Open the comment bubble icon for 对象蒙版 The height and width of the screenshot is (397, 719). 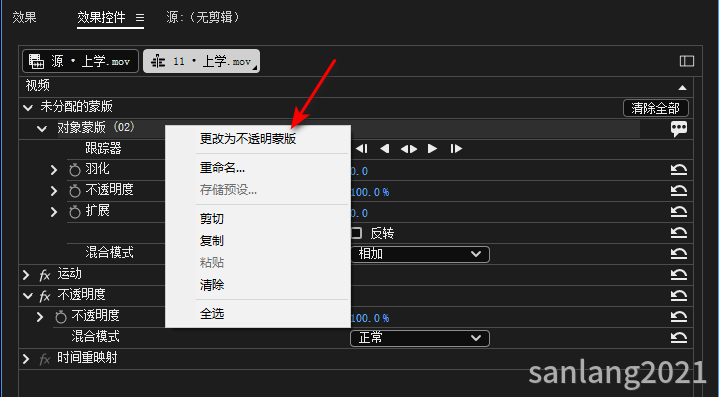pos(679,128)
